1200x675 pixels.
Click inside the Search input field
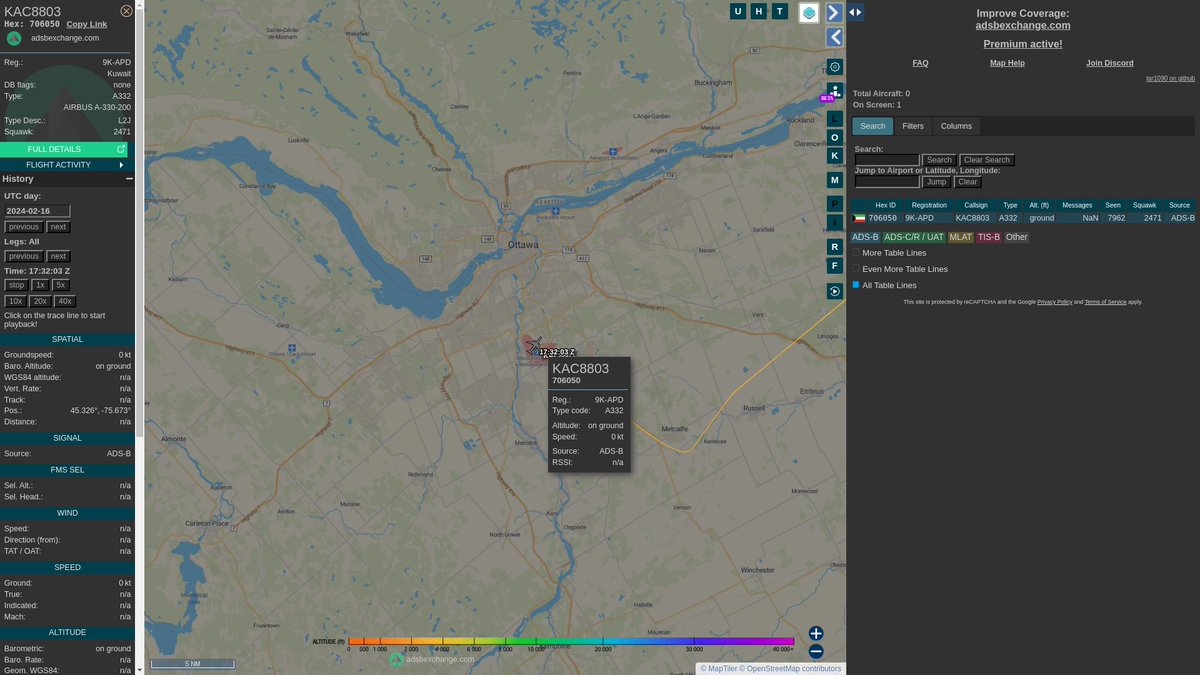pyautogui.click(x=888, y=159)
